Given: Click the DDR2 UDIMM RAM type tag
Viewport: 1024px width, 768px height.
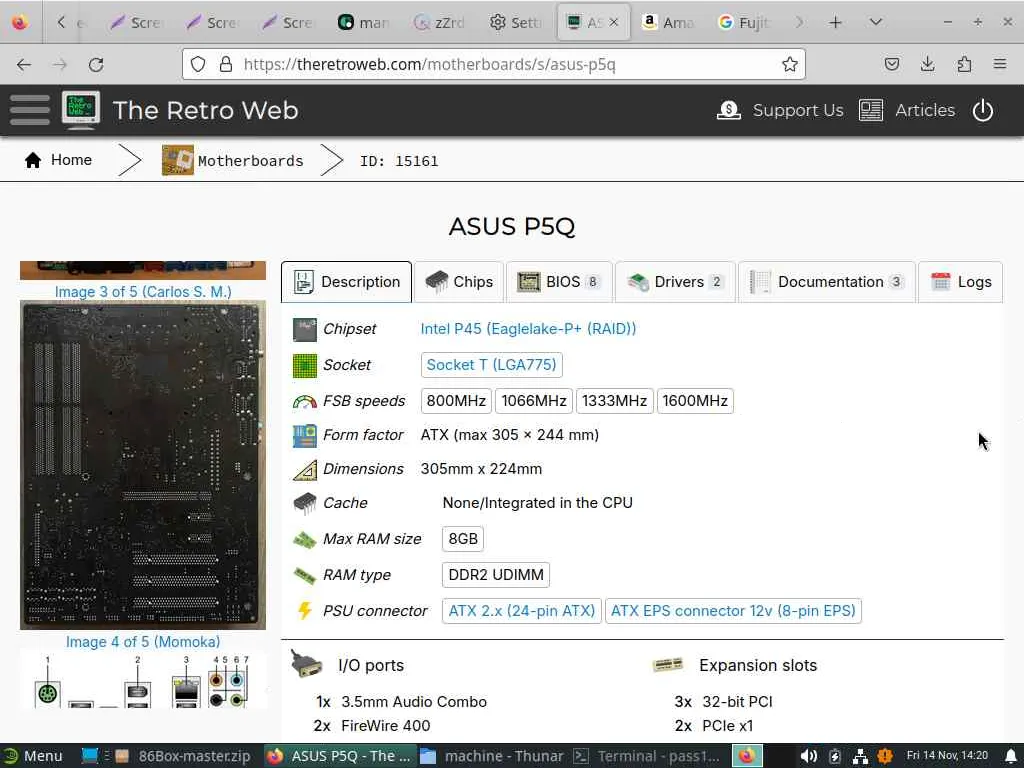Looking at the screenshot, I should 496,575.
